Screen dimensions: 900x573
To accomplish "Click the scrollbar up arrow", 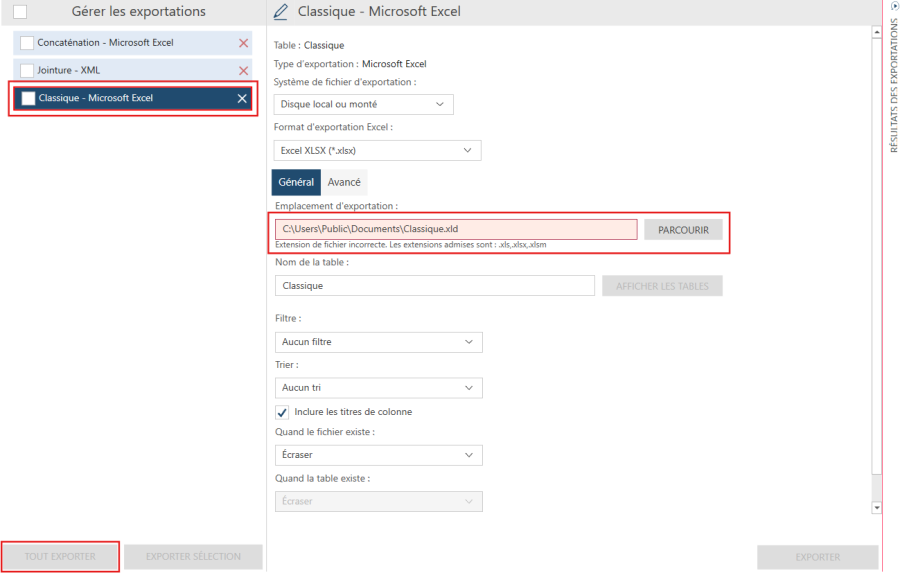I will point(877,32).
